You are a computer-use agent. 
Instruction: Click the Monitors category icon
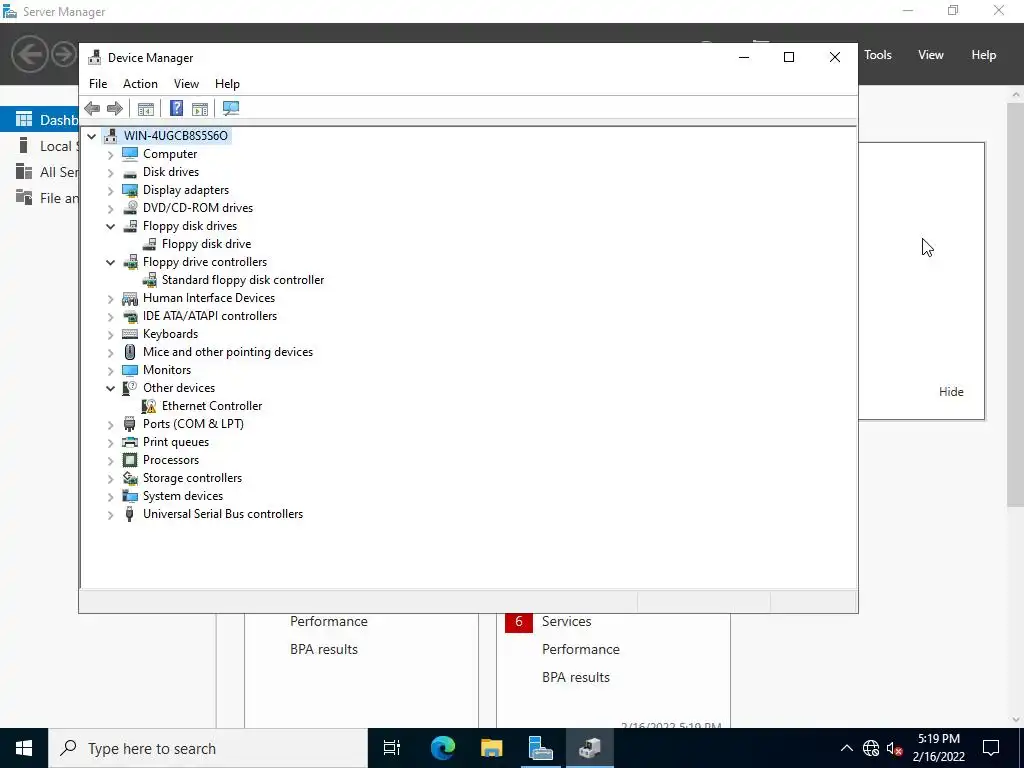[x=130, y=370]
